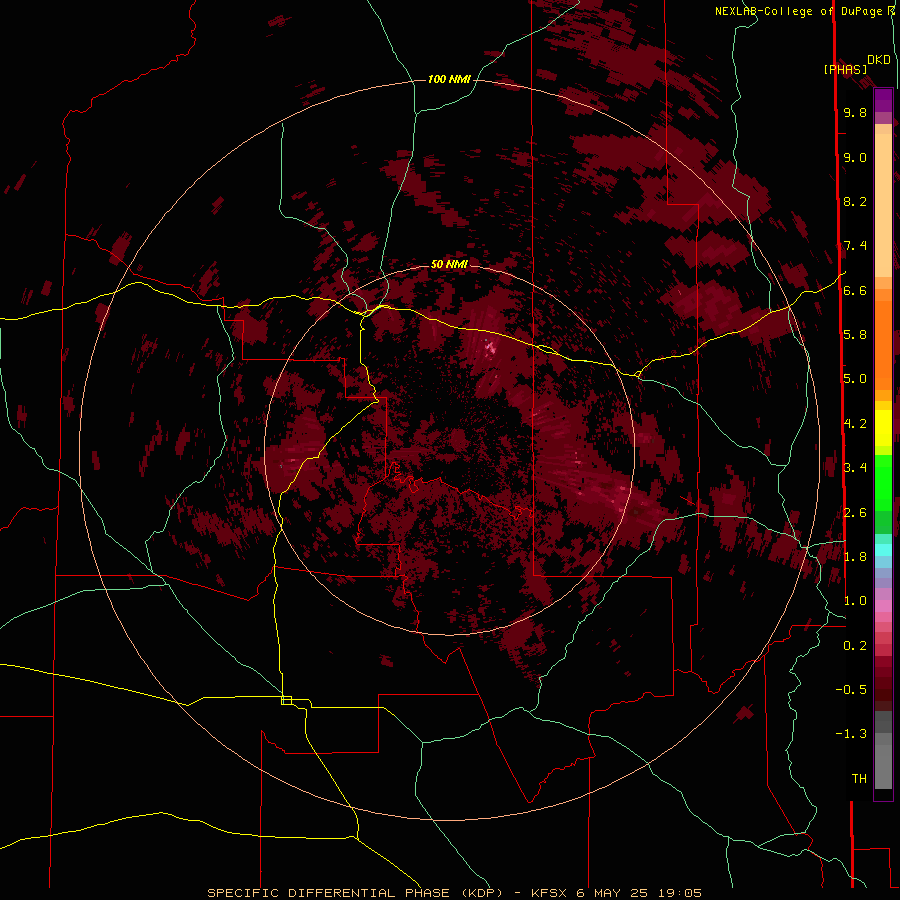The height and width of the screenshot is (900, 900).
Task: Pick the cyan segment of the color bar
Action: tap(883, 550)
